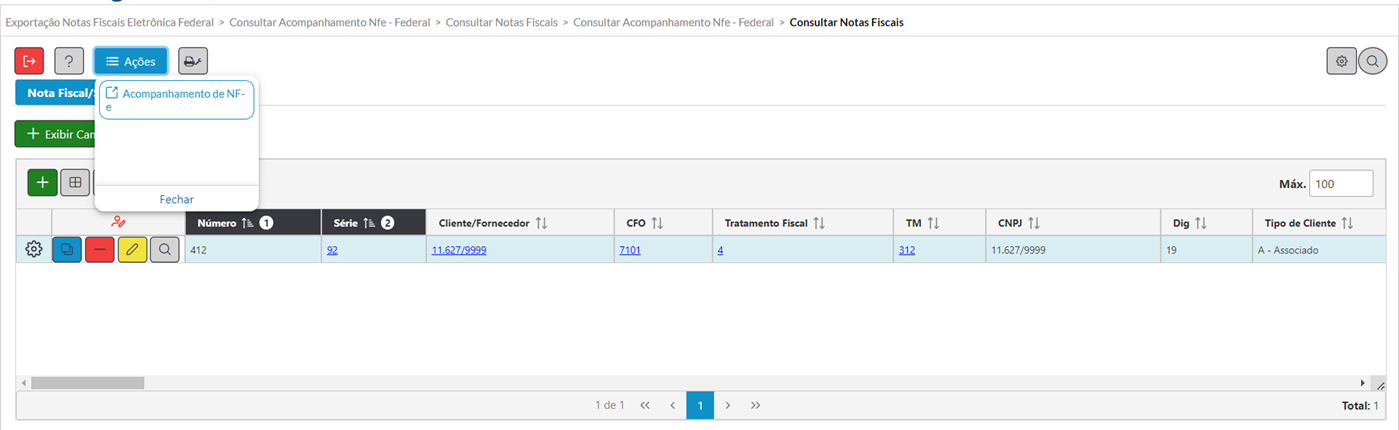This screenshot has height=430, width=1399.
Task: Open the Ações menu button
Action: 131,61
